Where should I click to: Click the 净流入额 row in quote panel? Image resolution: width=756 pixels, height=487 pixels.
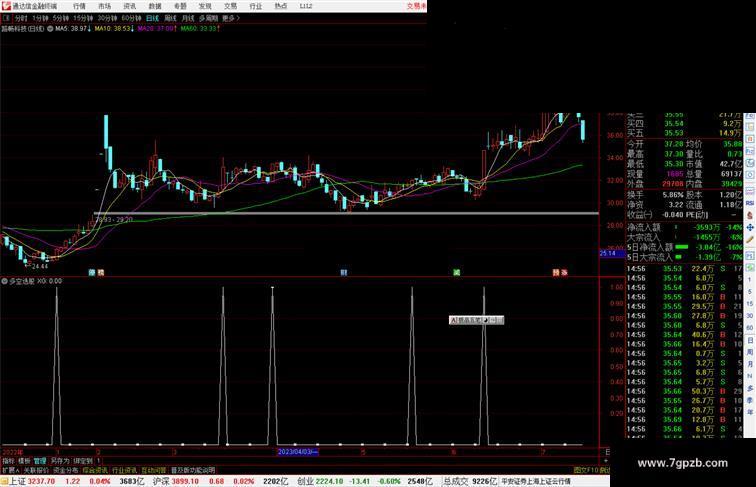(x=685, y=227)
